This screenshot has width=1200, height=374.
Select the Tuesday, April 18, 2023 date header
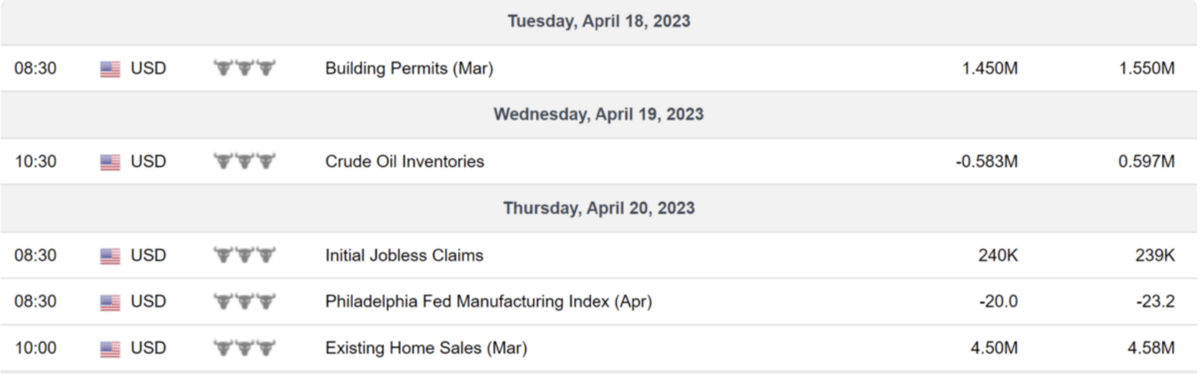[x=599, y=21]
